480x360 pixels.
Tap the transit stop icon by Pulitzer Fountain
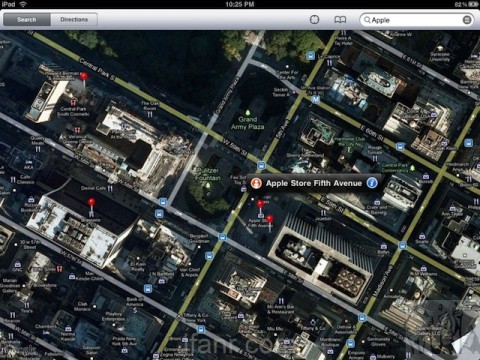[x=163, y=202]
